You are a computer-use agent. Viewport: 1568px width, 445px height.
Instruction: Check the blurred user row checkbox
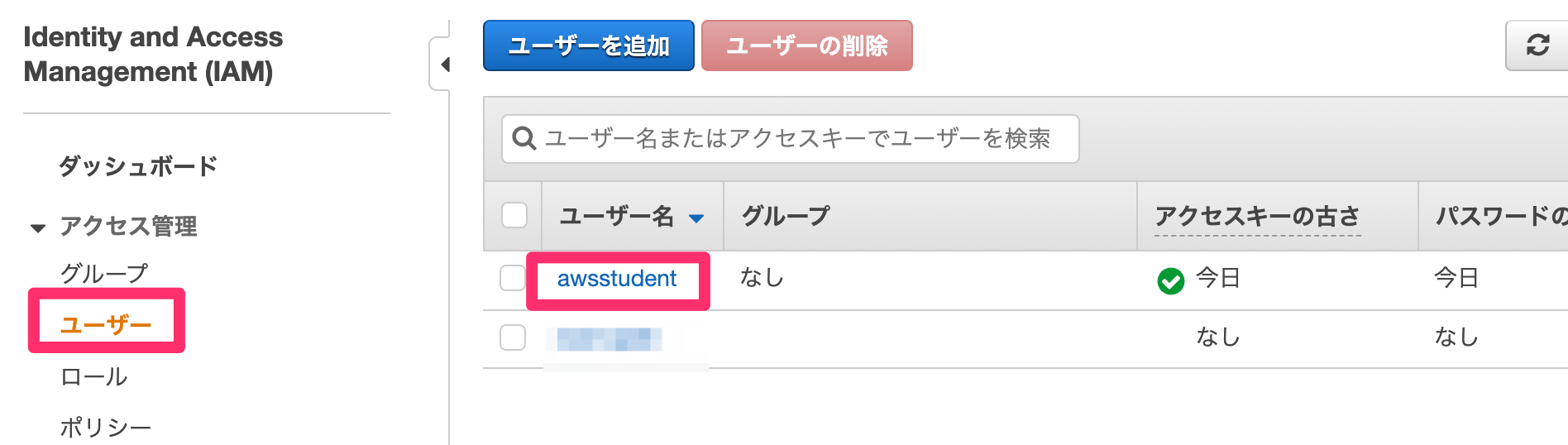[x=513, y=337]
